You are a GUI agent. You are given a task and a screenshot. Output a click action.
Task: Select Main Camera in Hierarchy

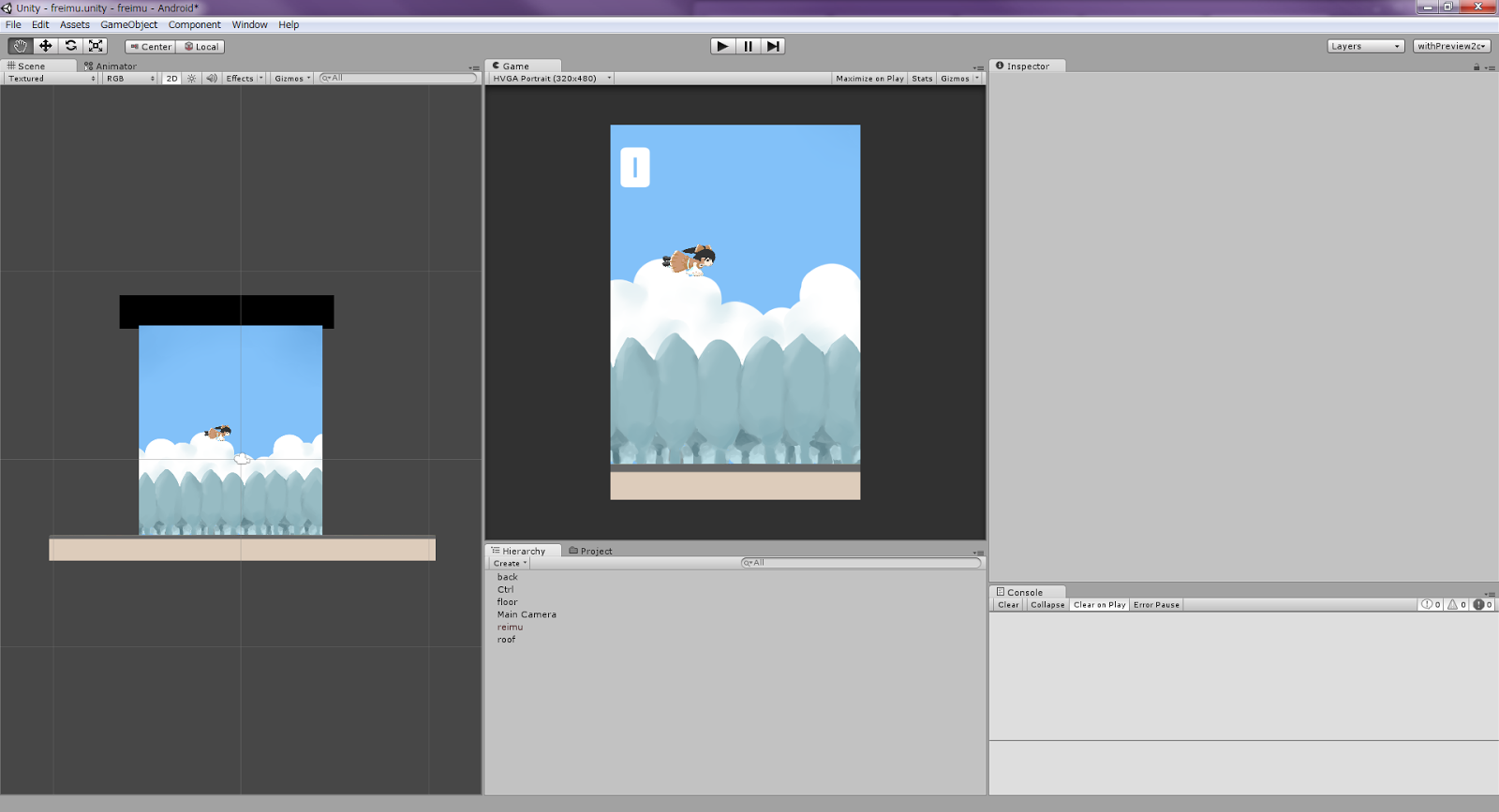pos(527,614)
